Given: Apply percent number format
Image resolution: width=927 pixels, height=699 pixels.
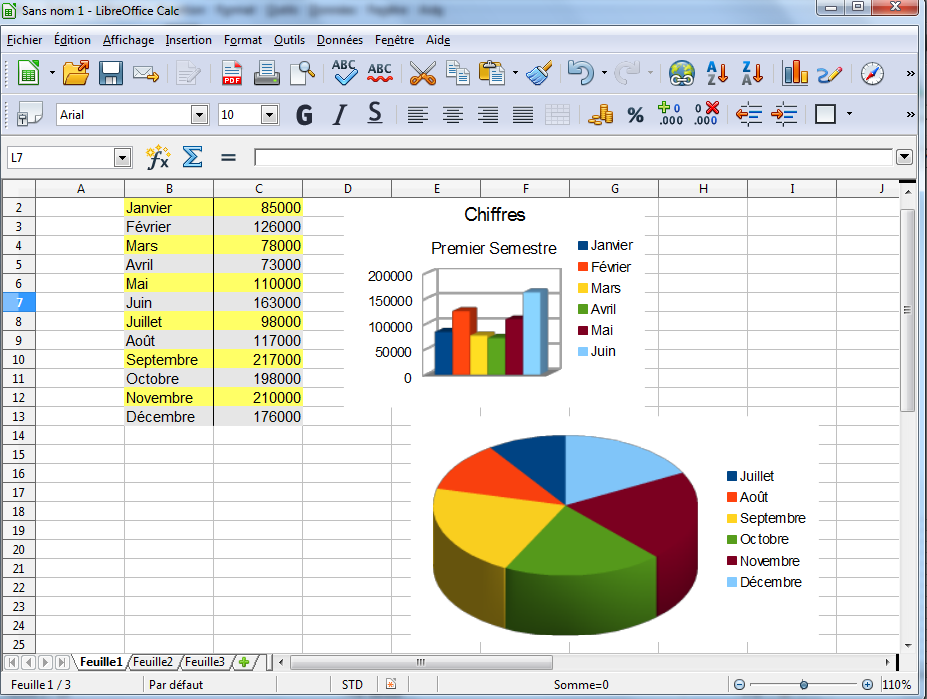Looking at the screenshot, I should (x=635, y=115).
